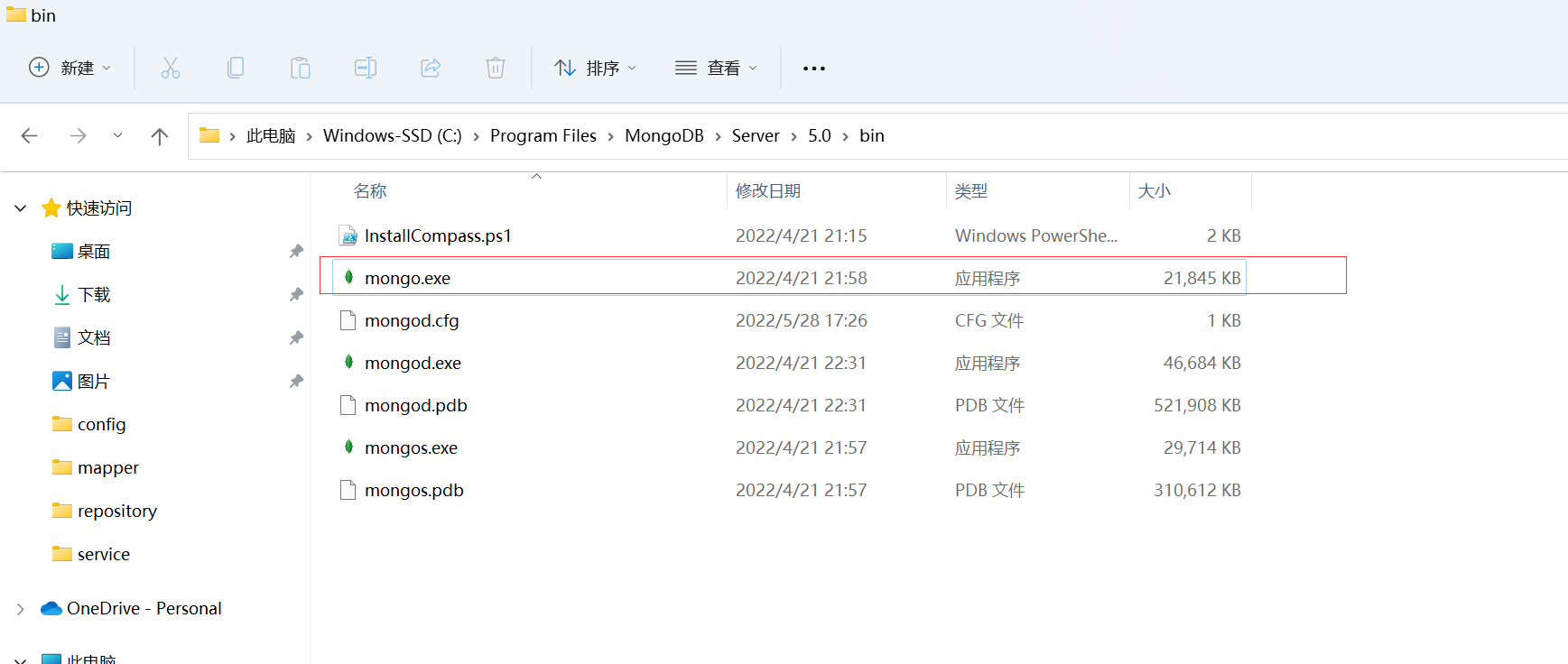Select the InstallCompass.ps1 file name

pyautogui.click(x=438, y=235)
